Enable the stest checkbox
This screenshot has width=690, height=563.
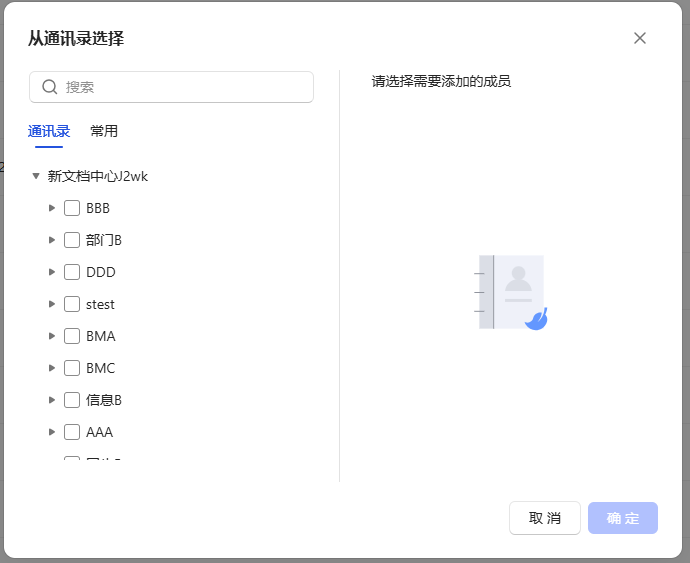[x=72, y=304]
